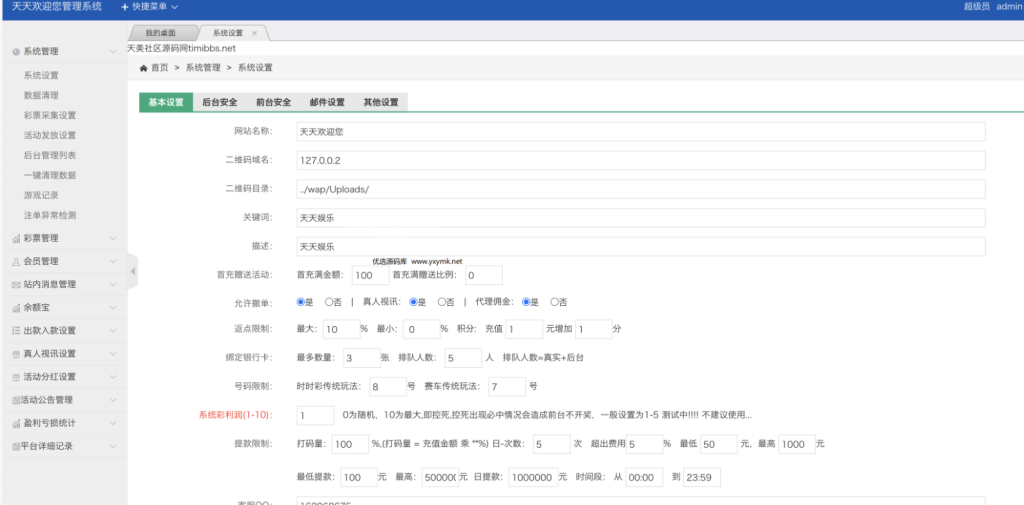Expand the 真人视讯设置 section chevron
Image resolution: width=1024 pixels, height=505 pixels.
click(x=114, y=353)
